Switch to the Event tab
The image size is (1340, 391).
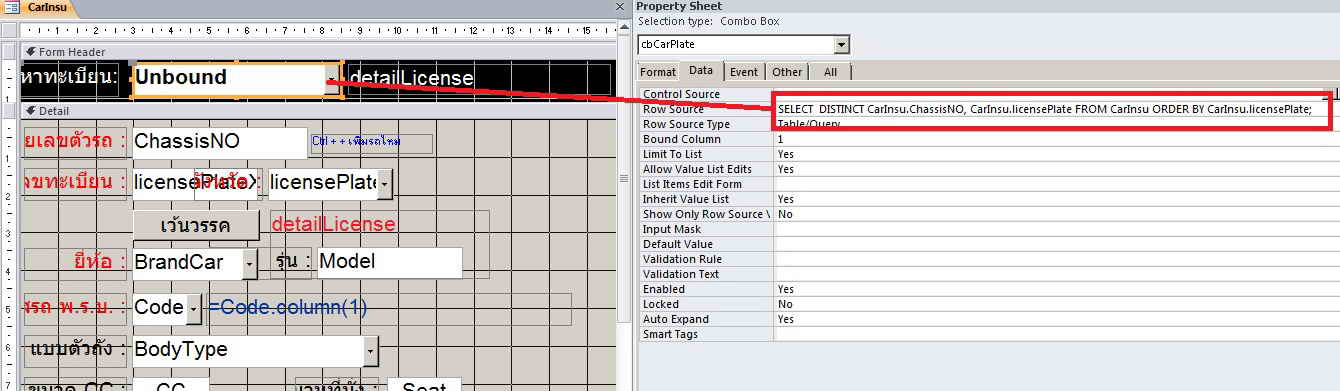point(743,72)
